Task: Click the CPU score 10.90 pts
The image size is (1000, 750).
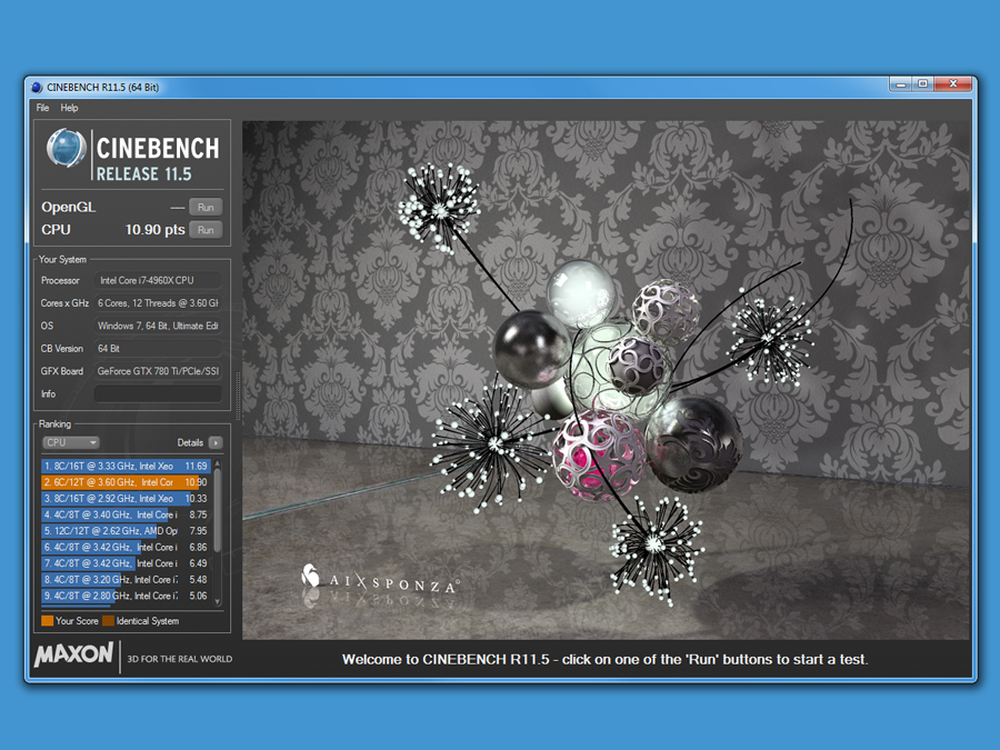Action: coord(155,230)
